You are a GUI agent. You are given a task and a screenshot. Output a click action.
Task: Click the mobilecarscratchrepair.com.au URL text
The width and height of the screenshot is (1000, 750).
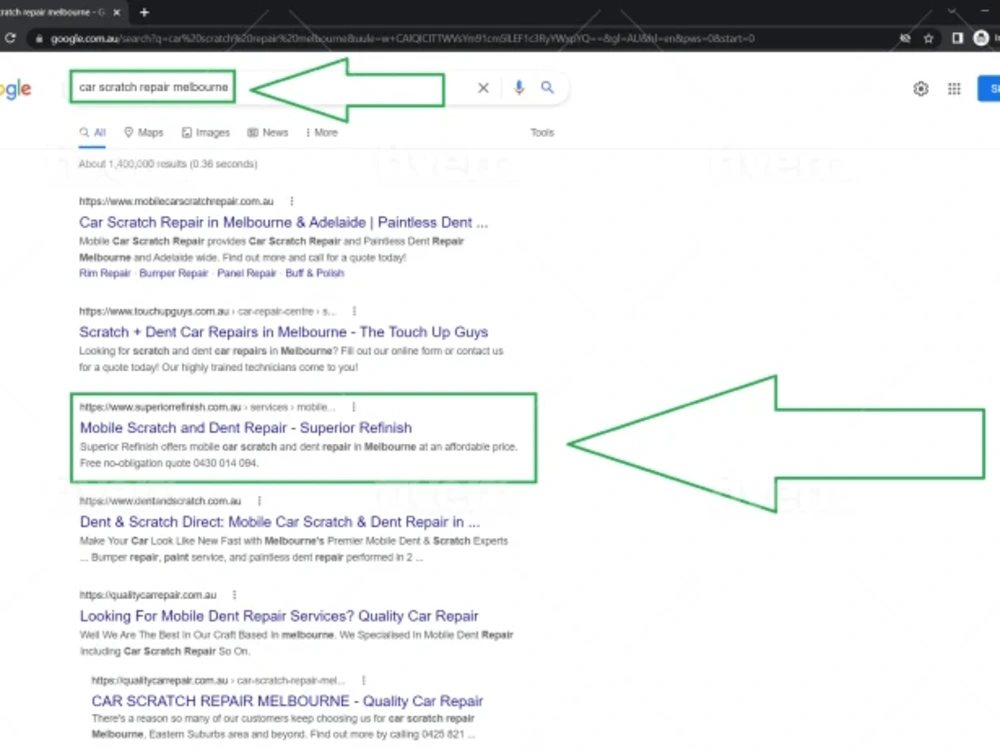pos(176,202)
